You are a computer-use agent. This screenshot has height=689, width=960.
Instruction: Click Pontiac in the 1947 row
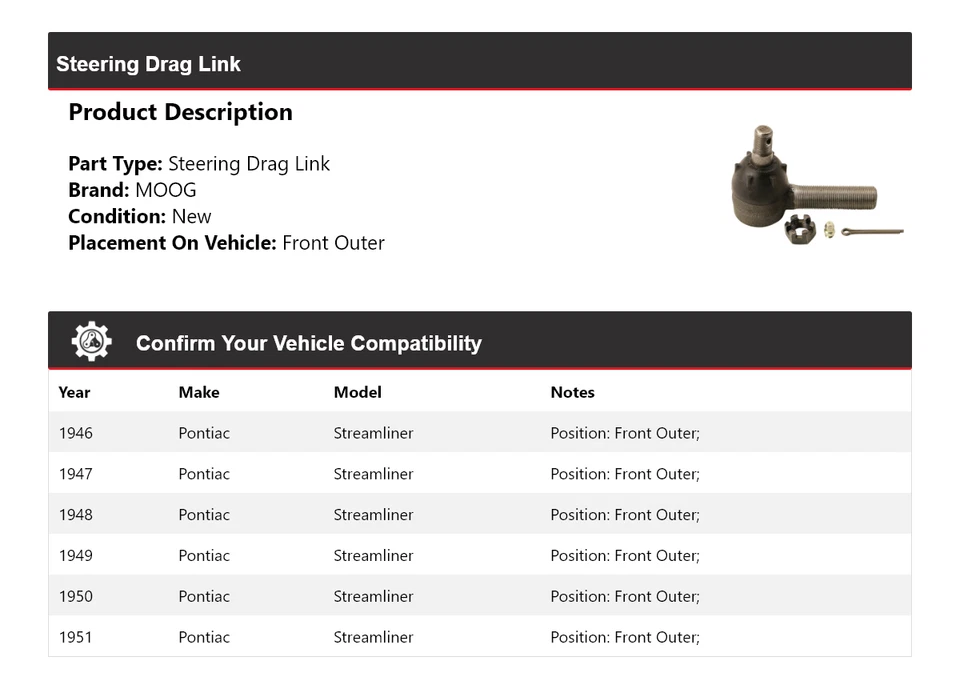click(204, 474)
